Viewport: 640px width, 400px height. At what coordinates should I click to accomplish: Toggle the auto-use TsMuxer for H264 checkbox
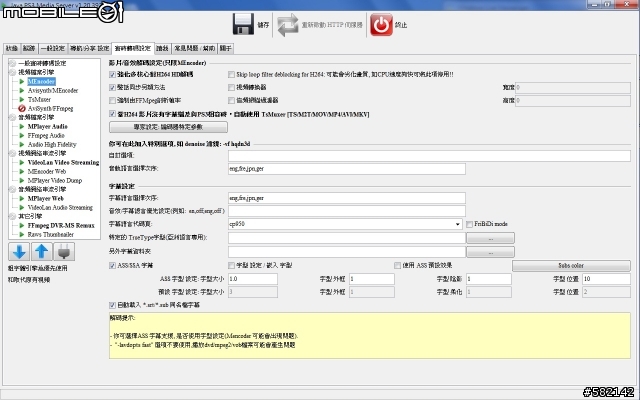pyautogui.click(x=112, y=114)
